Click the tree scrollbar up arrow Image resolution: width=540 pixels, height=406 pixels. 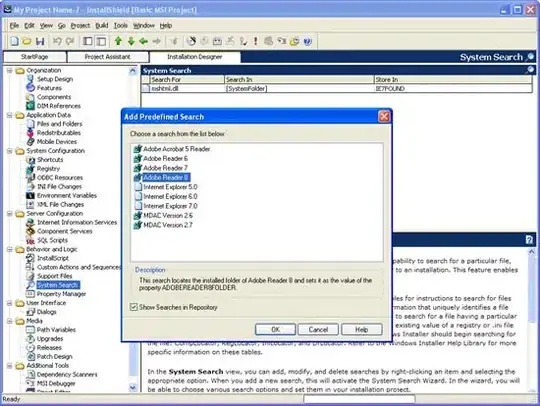coord(133,71)
